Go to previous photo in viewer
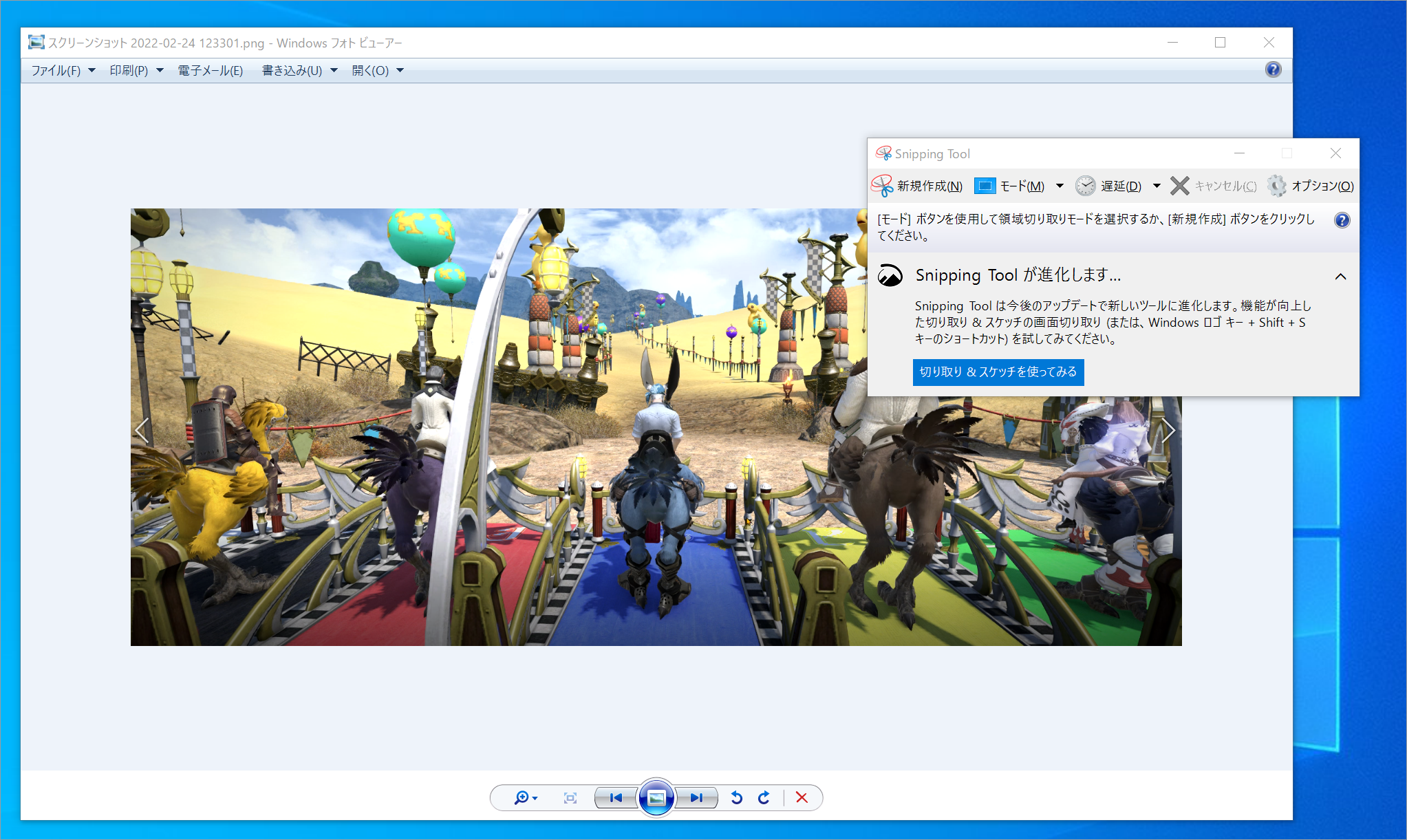 tap(616, 797)
